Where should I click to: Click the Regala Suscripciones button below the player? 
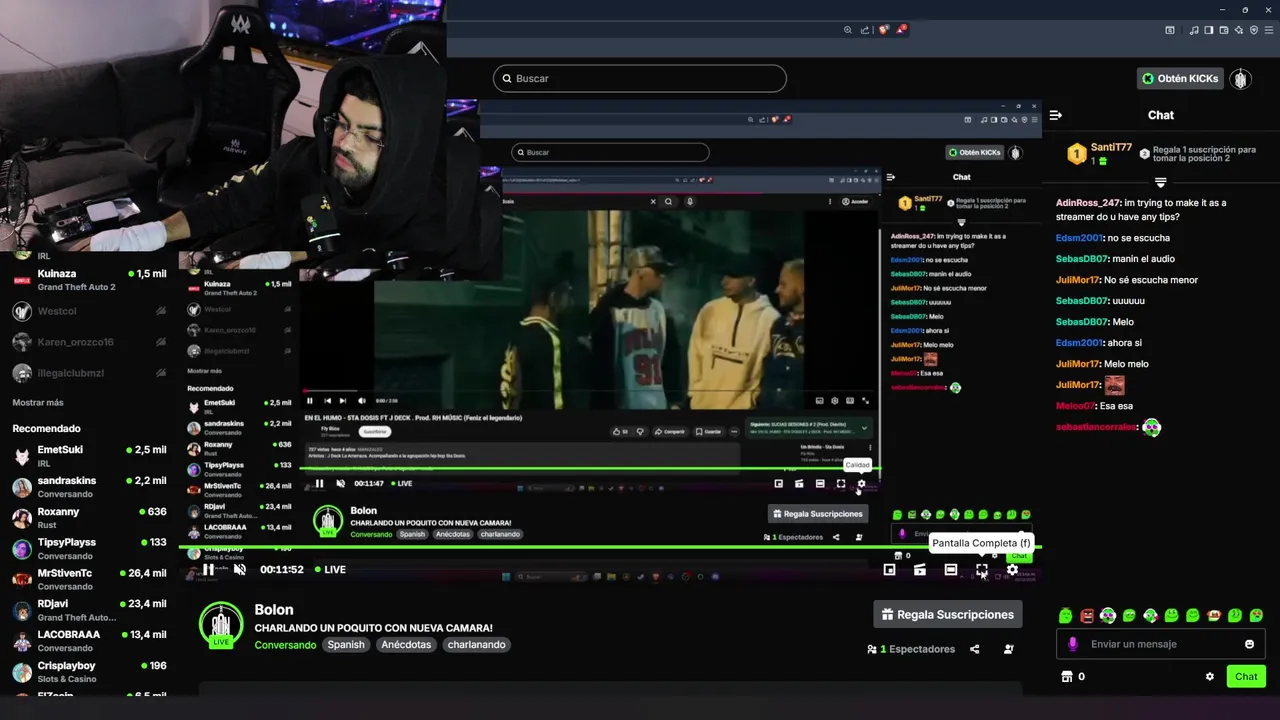pyautogui.click(x=948, y=614)
